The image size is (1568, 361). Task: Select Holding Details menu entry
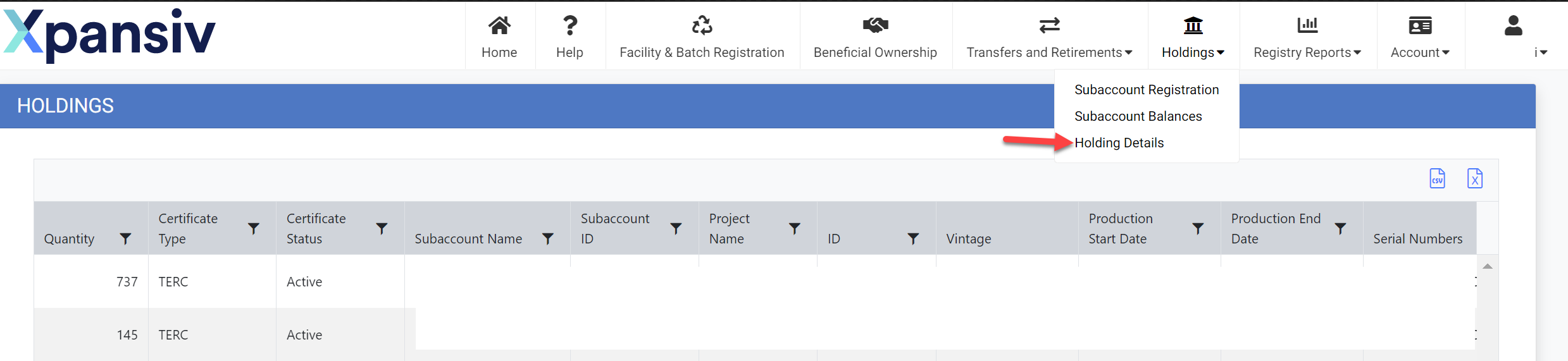coord(1119,143)
